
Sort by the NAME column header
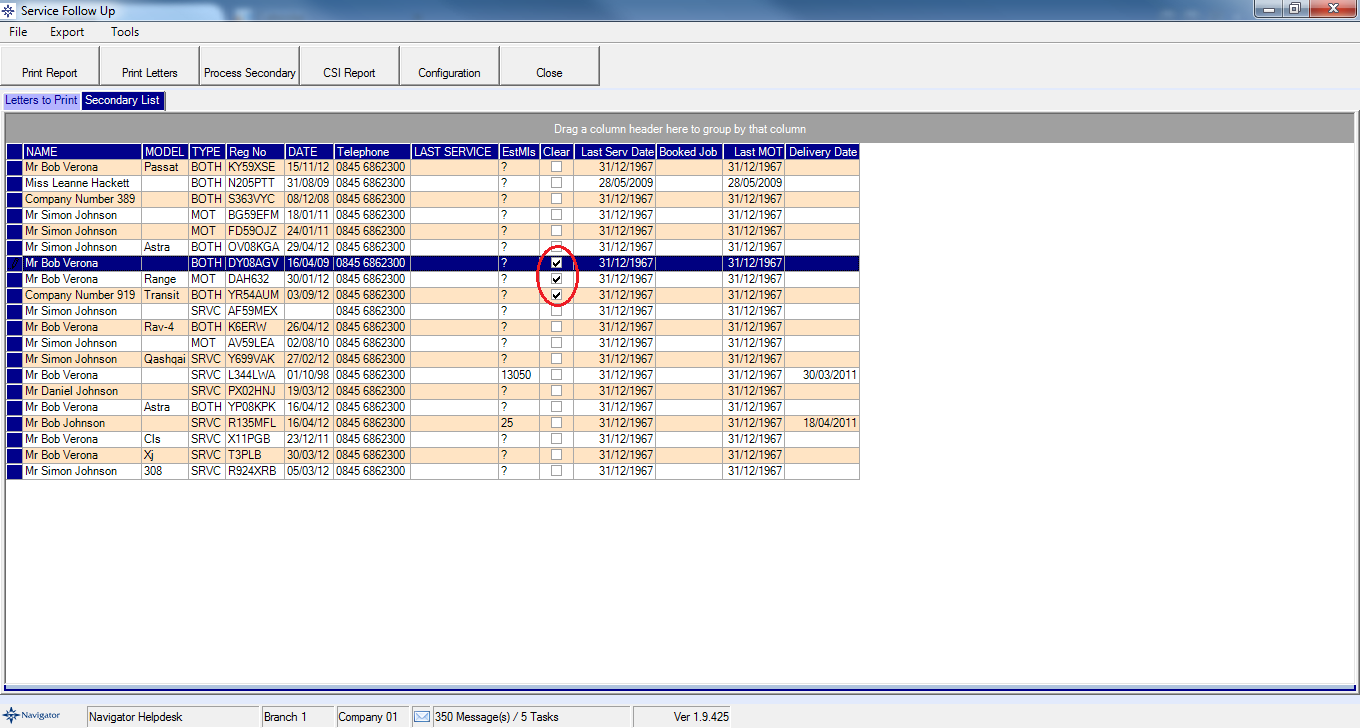pos(82,152)
